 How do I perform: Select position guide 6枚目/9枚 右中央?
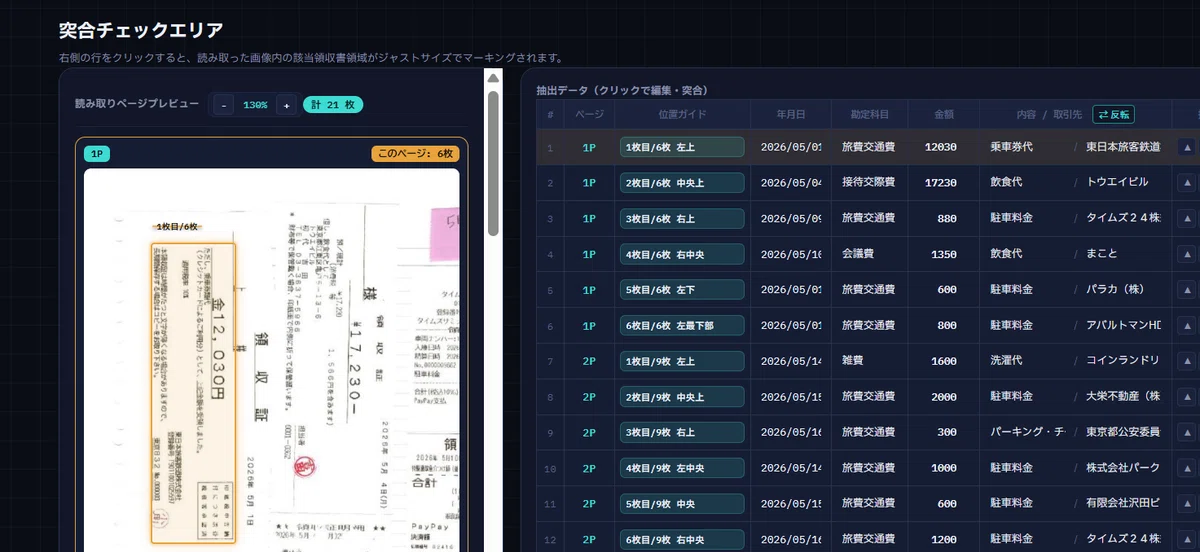click(682, 540)
